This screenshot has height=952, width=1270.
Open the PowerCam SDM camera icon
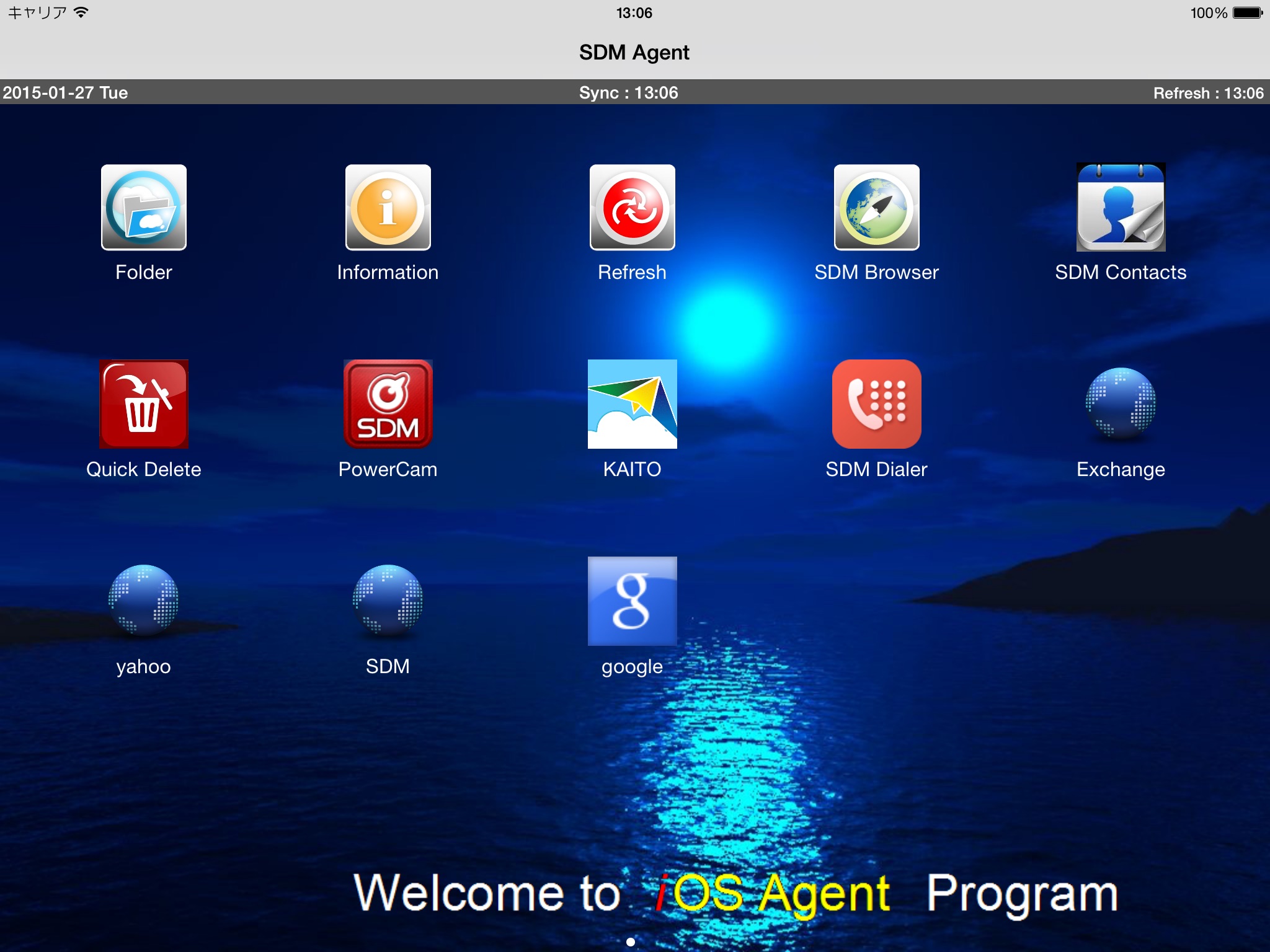tap(388, 404)
